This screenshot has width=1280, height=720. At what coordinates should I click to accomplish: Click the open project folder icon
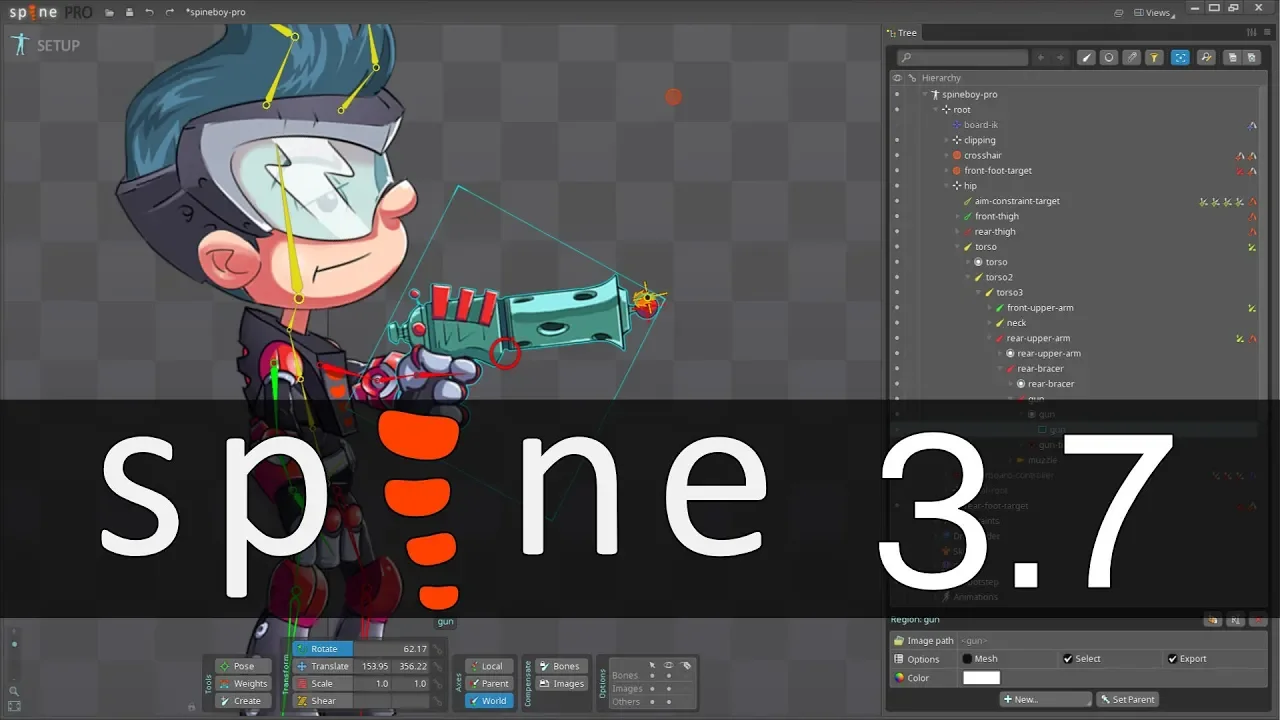[x=108, y=12]
